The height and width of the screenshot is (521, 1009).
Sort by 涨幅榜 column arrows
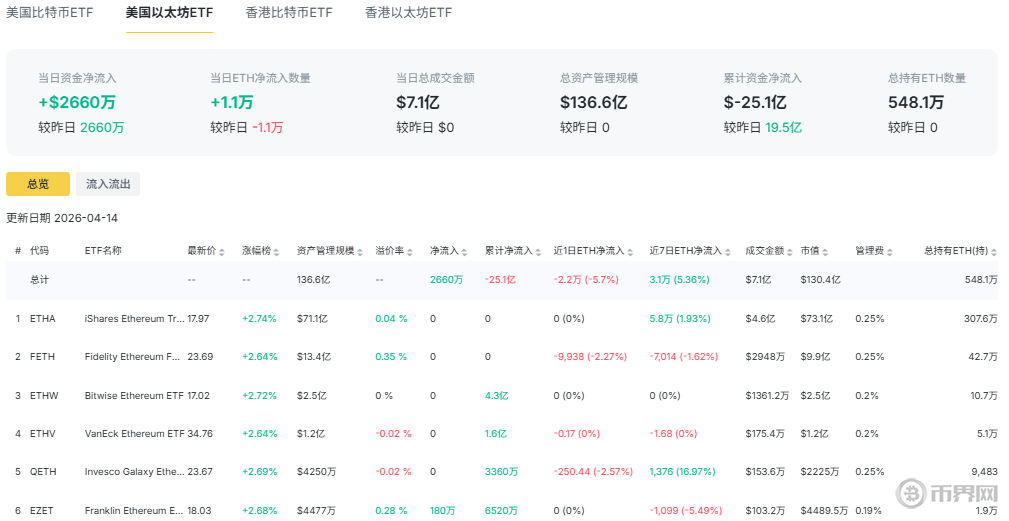coord(276,251)
